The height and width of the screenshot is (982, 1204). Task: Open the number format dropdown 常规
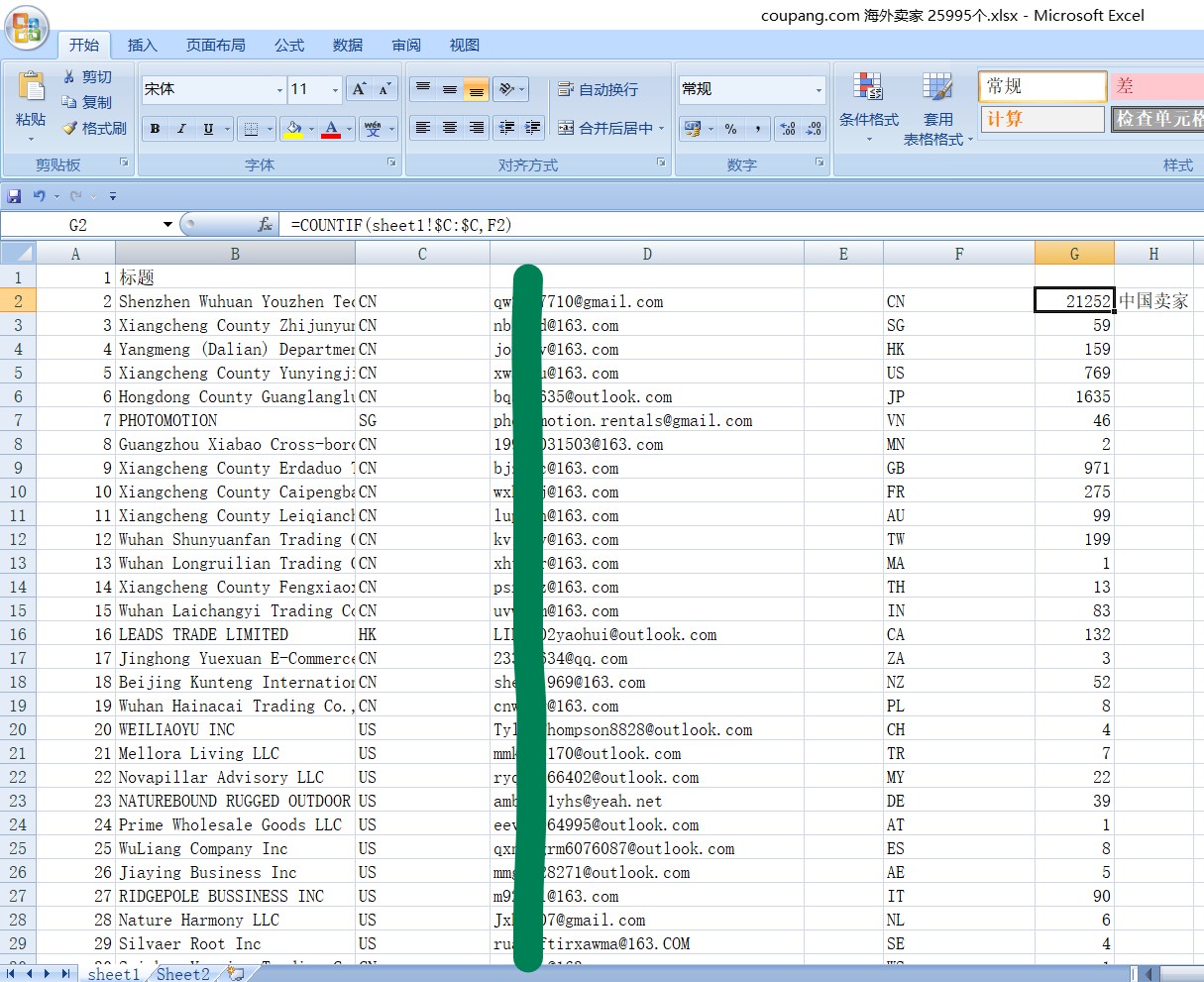pyautogui.click(x=819, y=90)
